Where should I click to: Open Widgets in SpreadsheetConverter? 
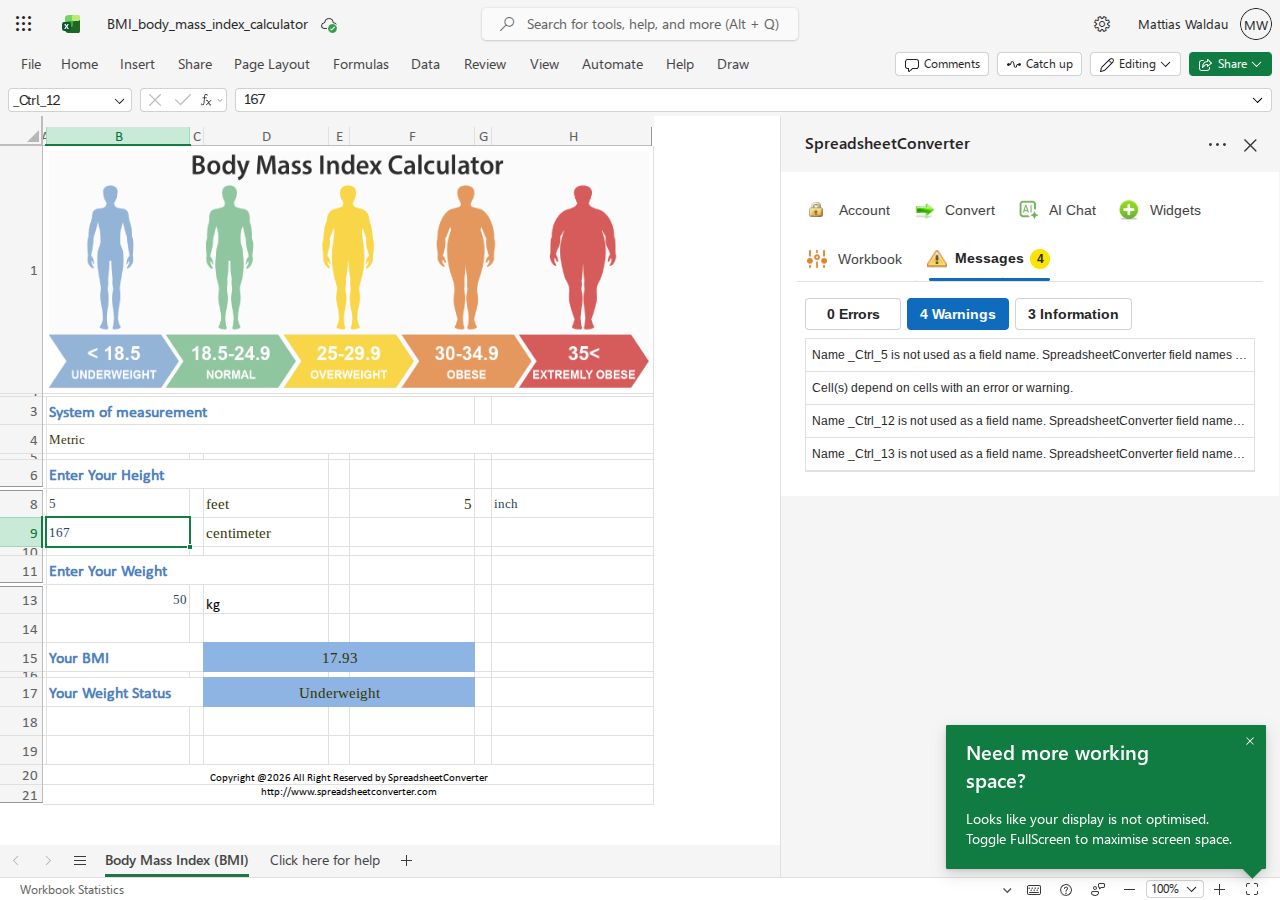point(1160,210)
